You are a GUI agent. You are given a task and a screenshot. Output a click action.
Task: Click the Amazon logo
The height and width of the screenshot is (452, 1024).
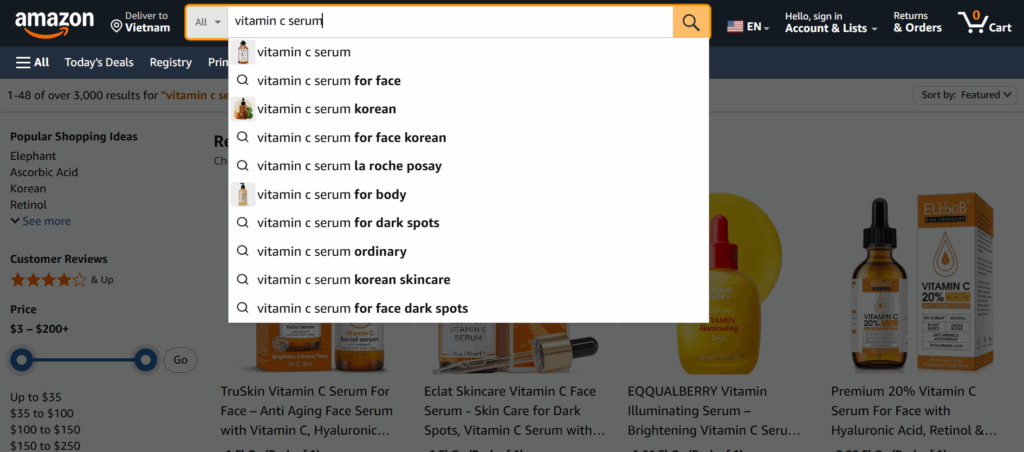coord(54,22)
